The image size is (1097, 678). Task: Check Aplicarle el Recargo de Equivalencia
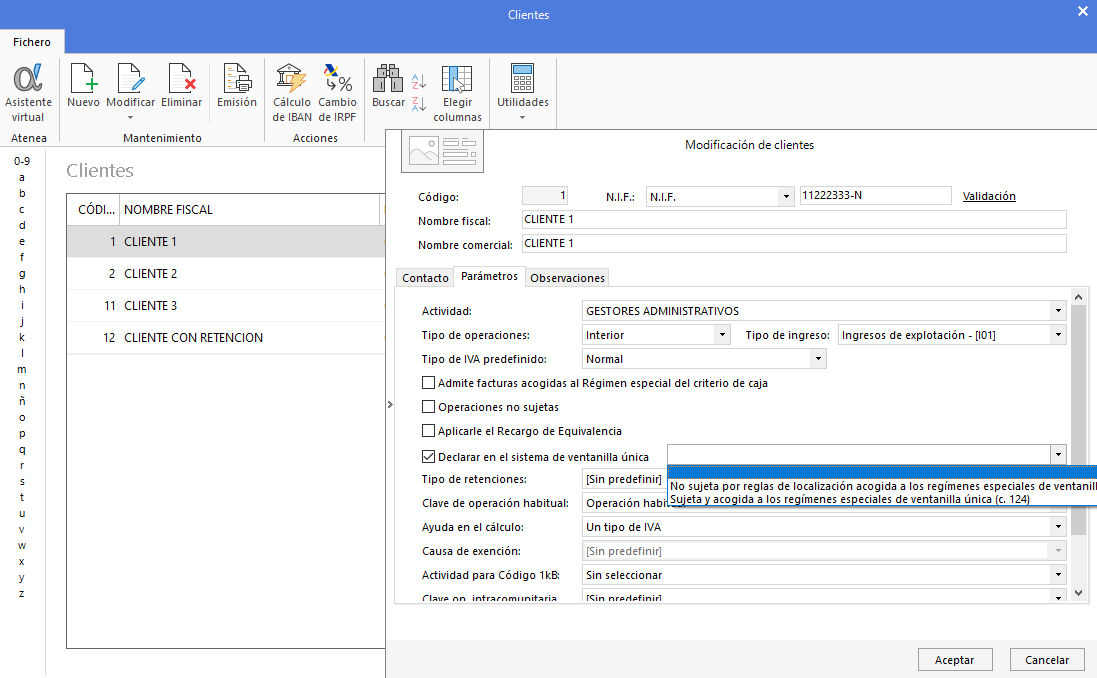point(429,431)
